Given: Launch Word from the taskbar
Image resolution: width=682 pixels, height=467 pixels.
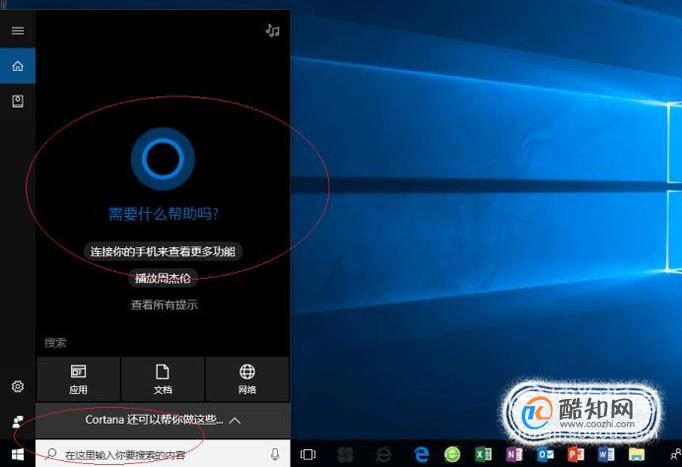Looking at the screenshot, I should click(606, 454).
